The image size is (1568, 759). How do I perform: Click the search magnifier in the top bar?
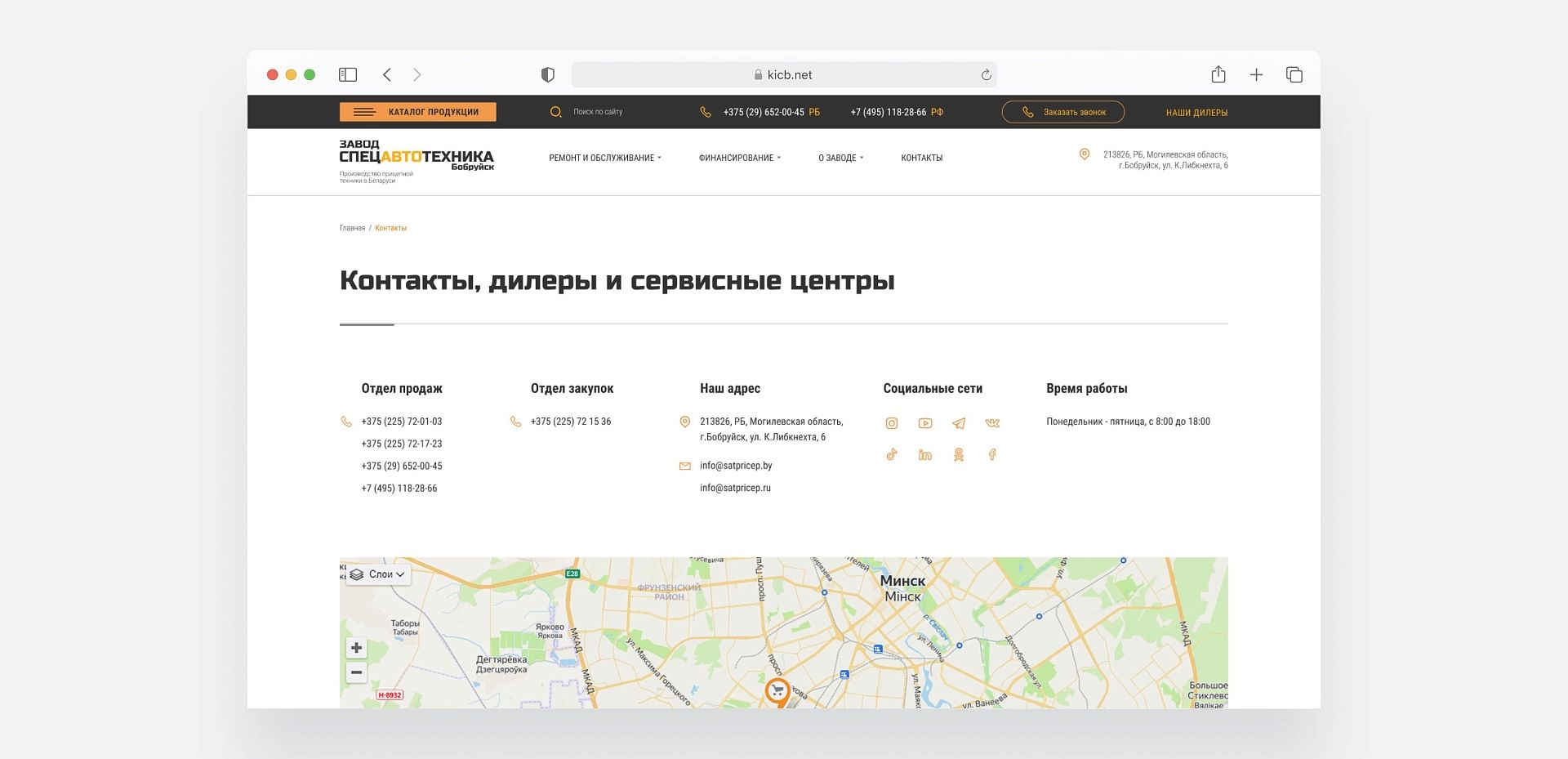(556, 111)
